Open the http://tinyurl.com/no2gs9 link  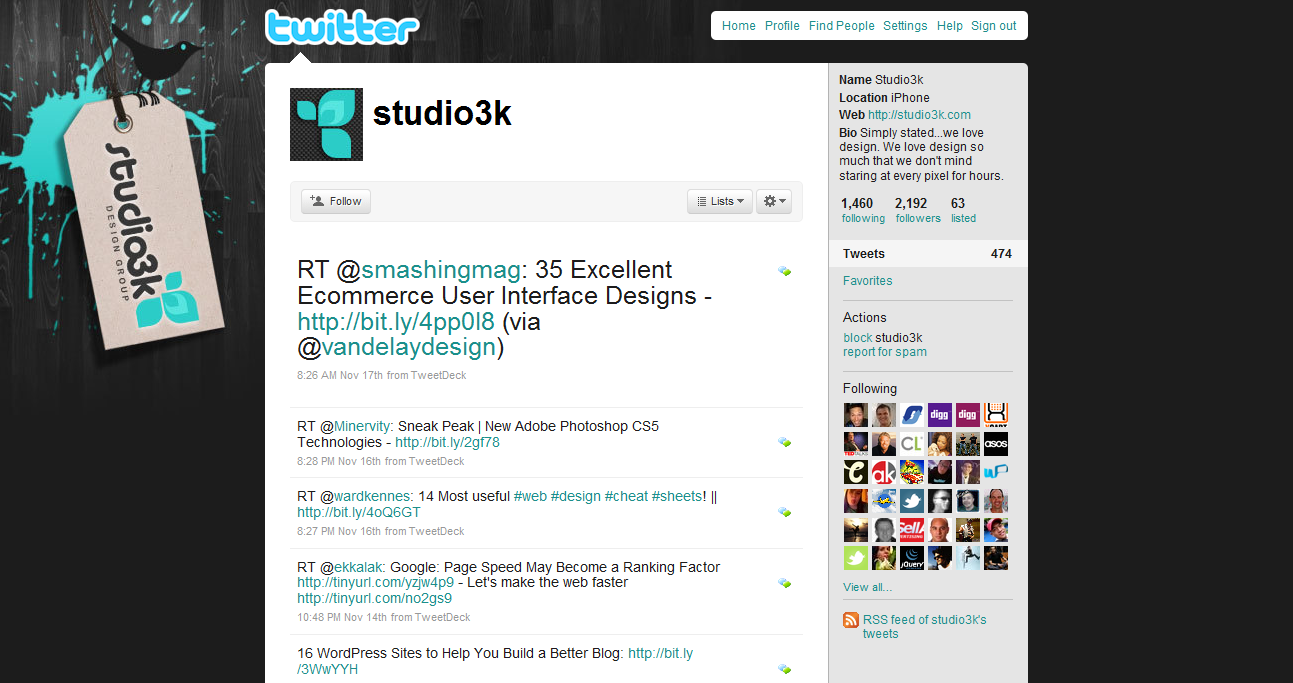click(x=374, y=598)
